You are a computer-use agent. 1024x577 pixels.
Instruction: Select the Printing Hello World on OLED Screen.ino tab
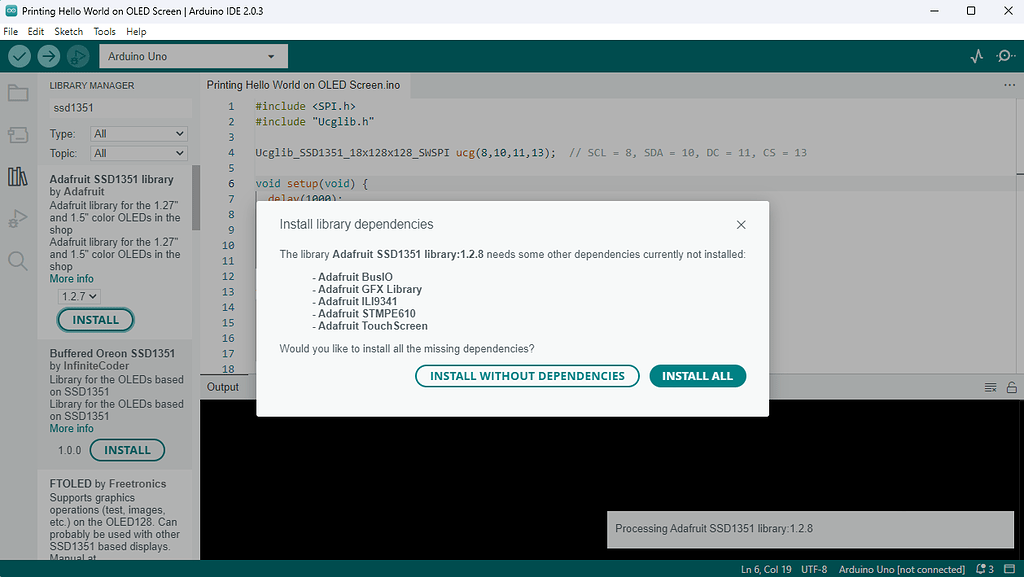(x=303, y=85)
